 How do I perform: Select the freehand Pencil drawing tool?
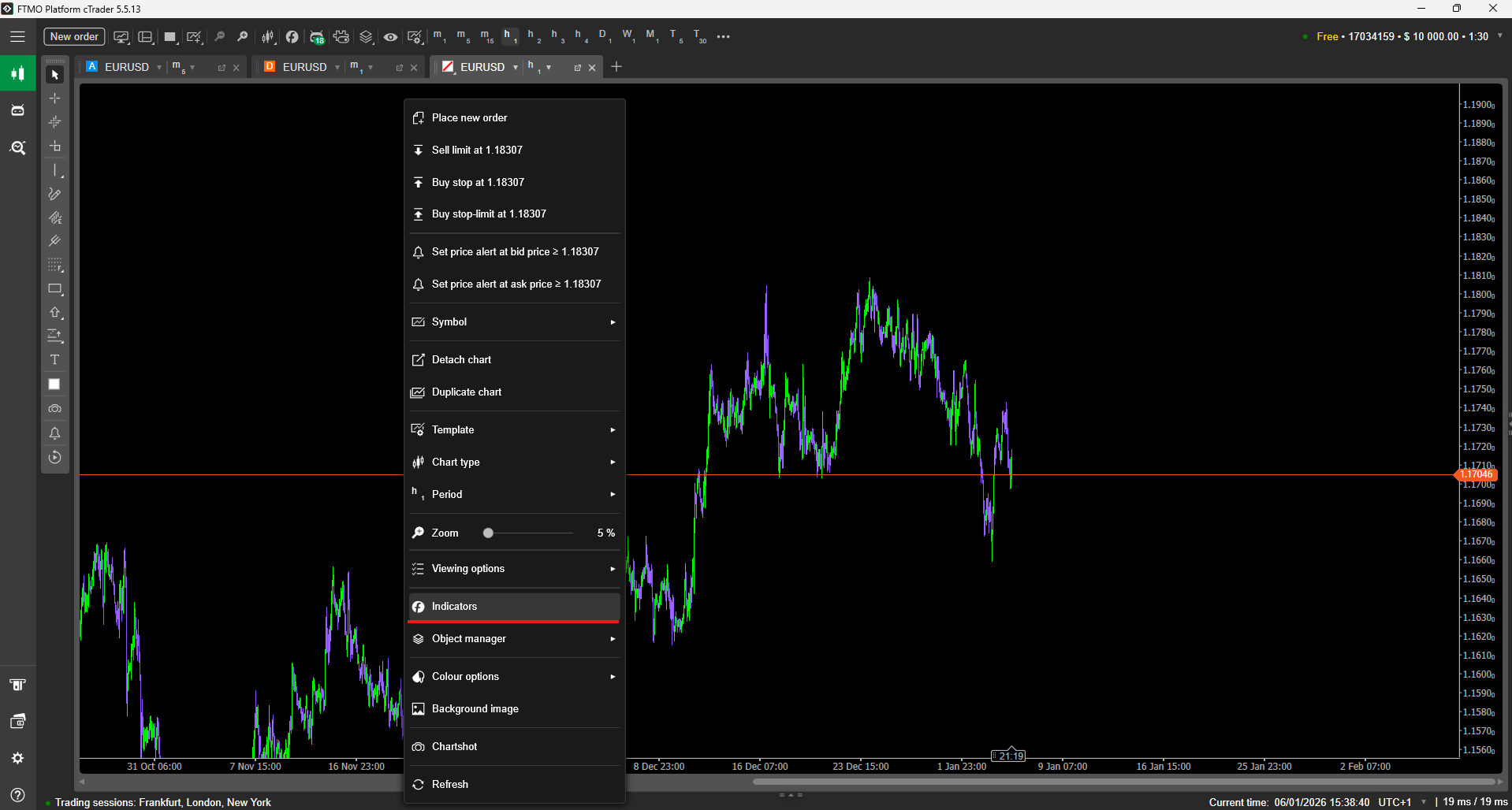(54, 194)
